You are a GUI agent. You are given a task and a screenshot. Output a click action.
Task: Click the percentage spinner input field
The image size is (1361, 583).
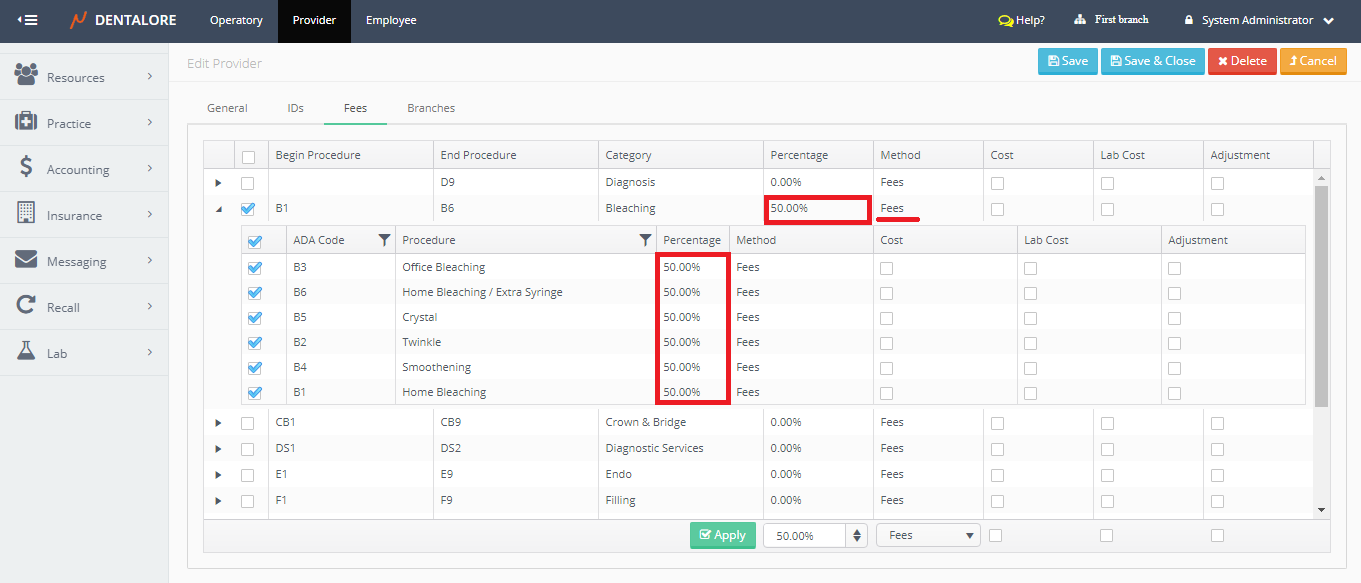click(804, 535)
